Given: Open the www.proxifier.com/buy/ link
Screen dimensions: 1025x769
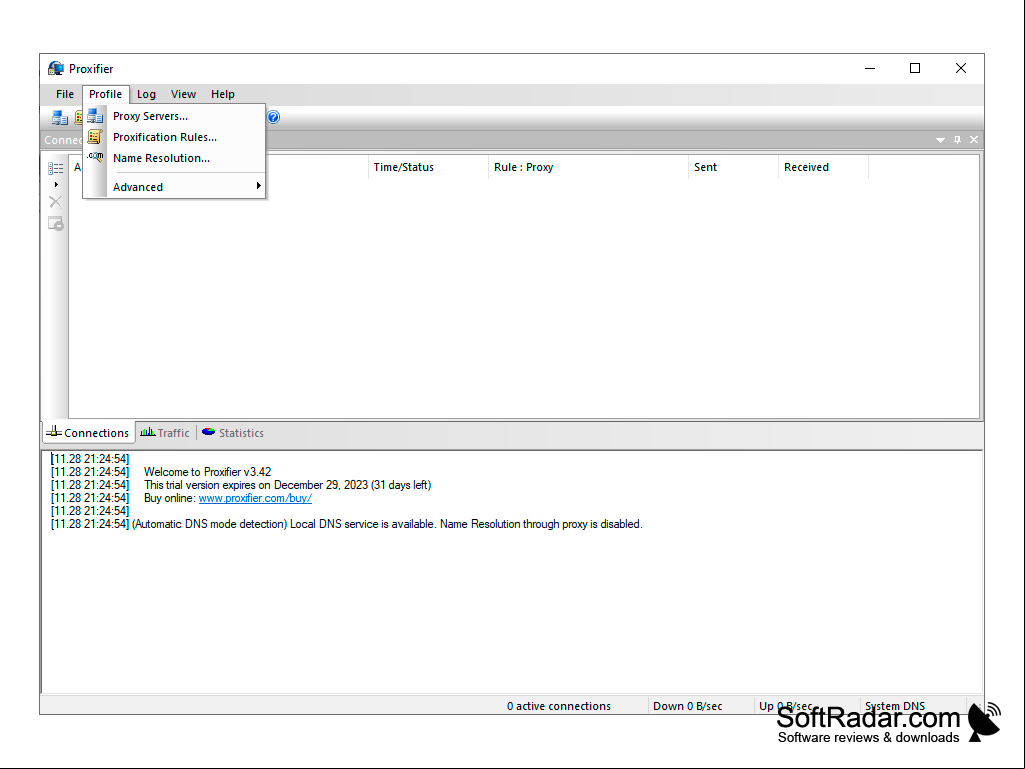Looking at the screenshot, I should tap(255, 498).
